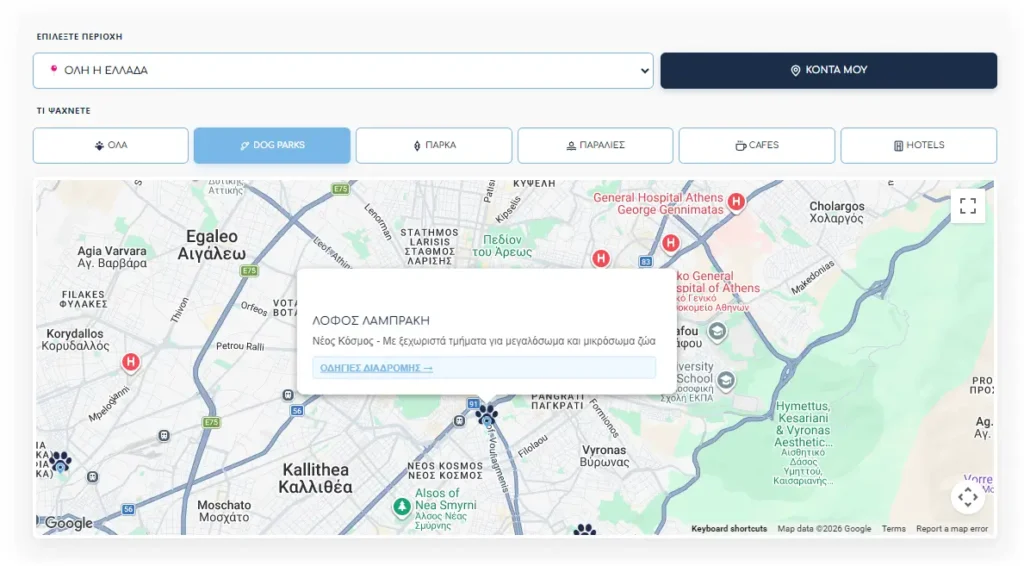Click the Cholargos Χολαργός map label
Screen dimensions: 1024x566
[x=837, y=212]
